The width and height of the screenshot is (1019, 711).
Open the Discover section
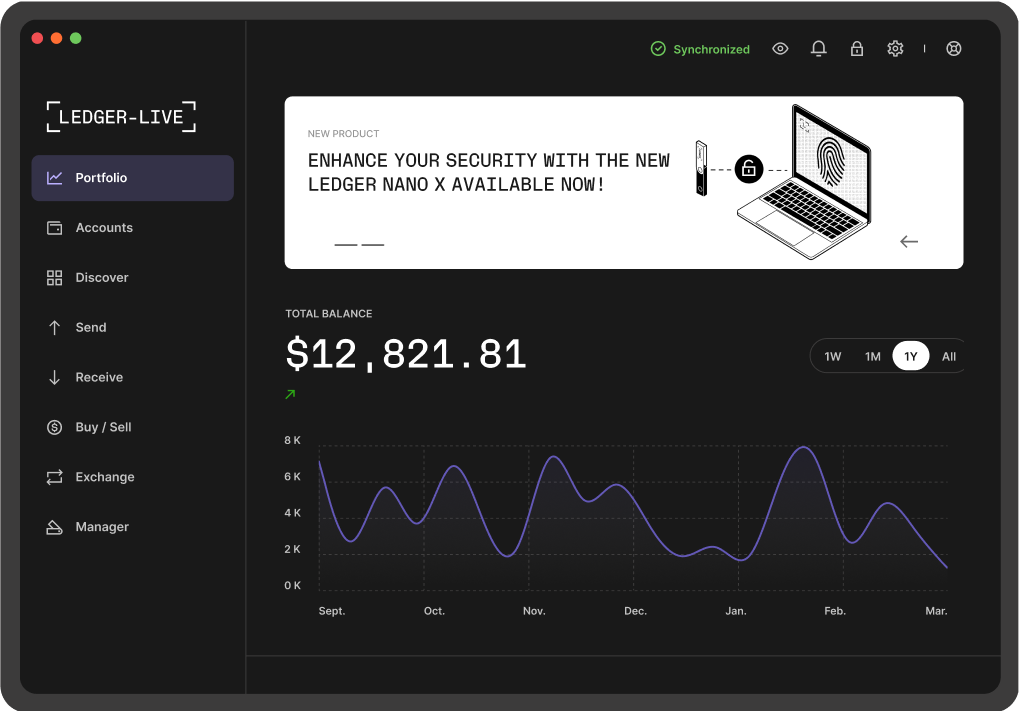[101, 277]
